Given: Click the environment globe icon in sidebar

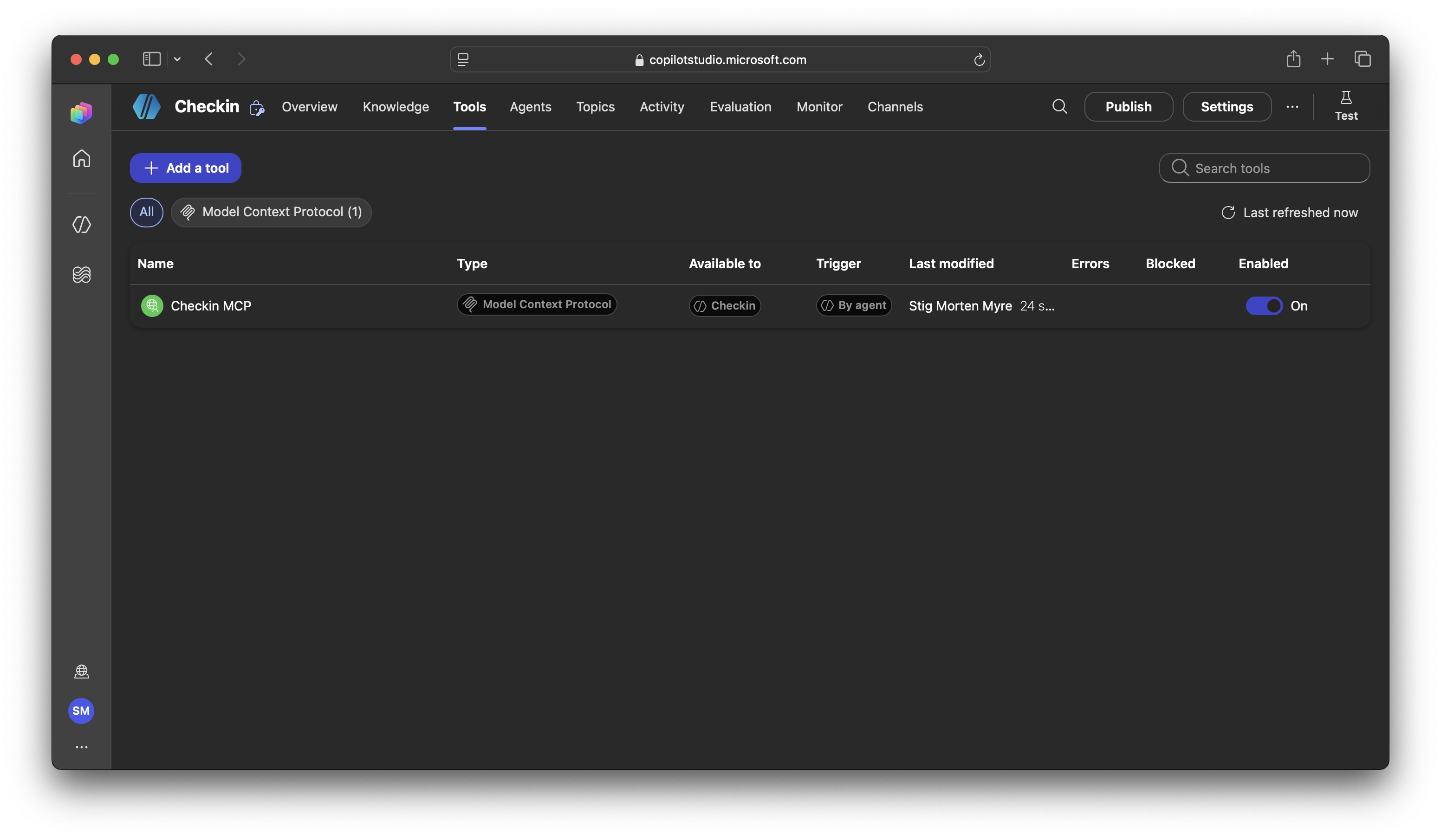Looking at the screenshot, I should (x=81, y=672).
